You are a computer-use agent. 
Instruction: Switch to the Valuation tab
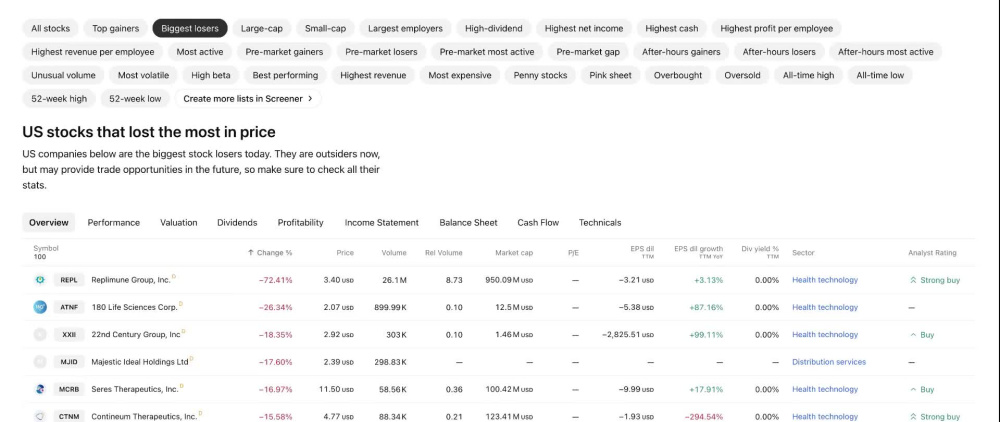[x=179, y=222]
